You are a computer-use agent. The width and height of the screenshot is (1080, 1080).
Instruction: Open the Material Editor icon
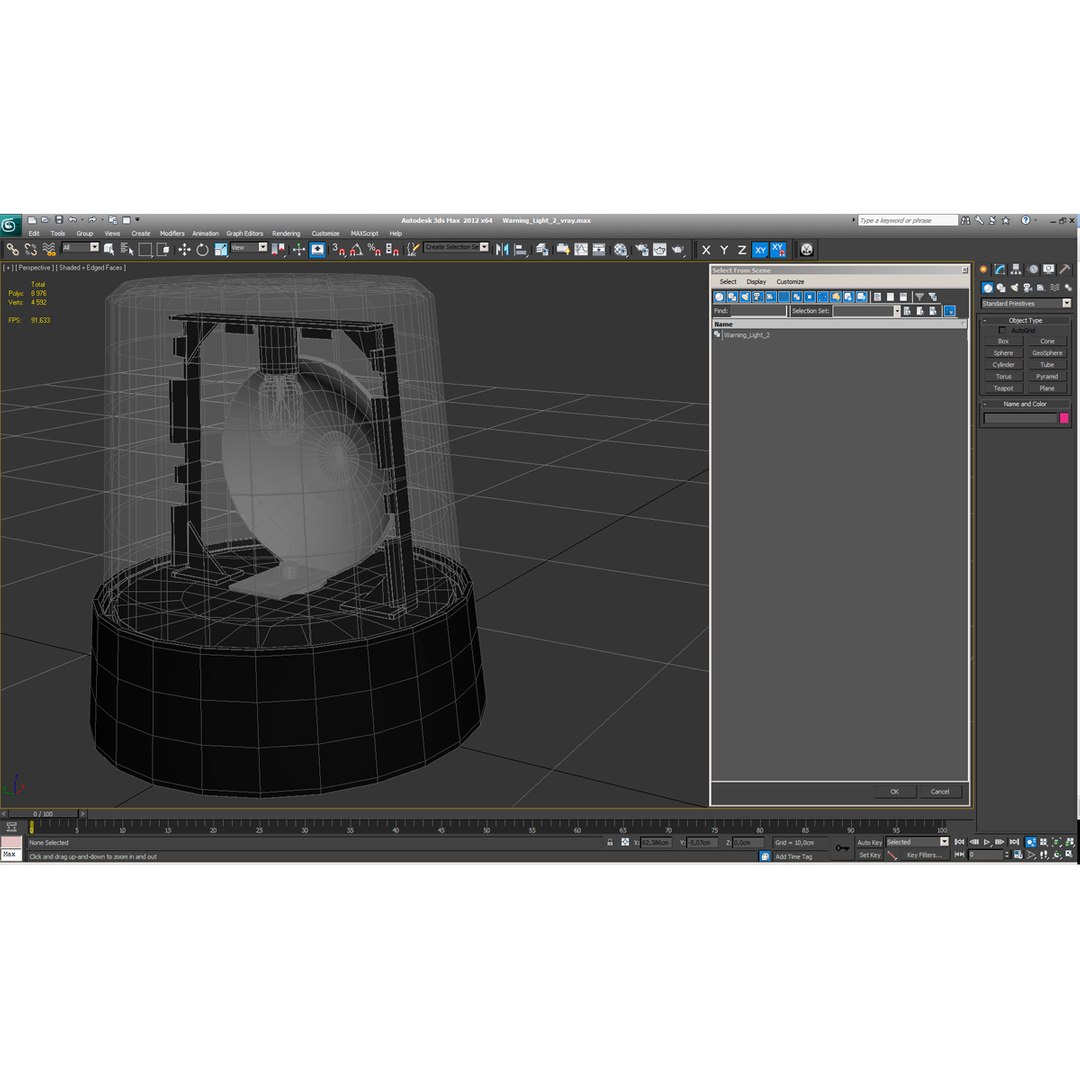621,249
